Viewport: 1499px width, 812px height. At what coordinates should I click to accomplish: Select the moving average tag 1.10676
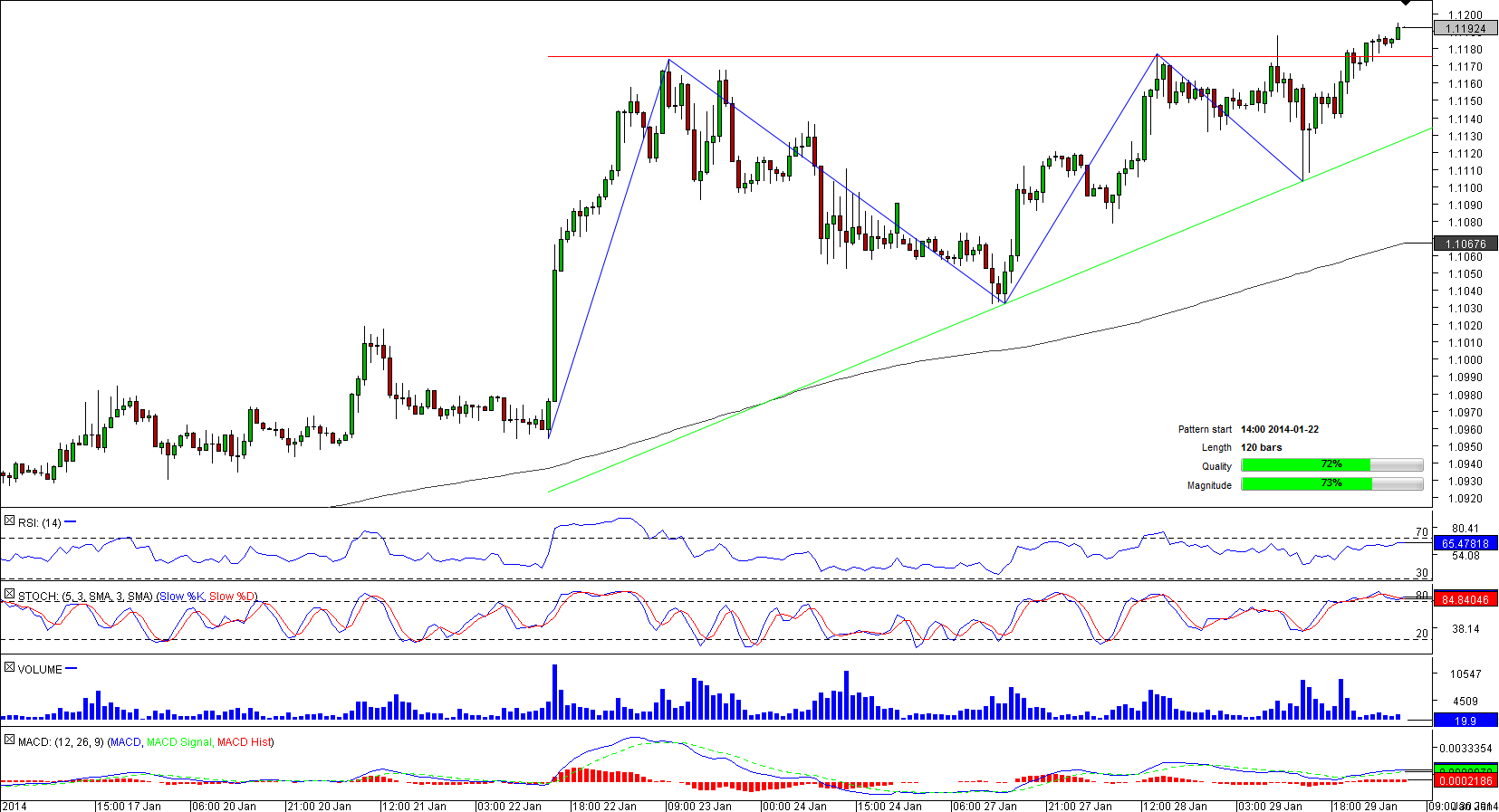(x=1465, y=244)
